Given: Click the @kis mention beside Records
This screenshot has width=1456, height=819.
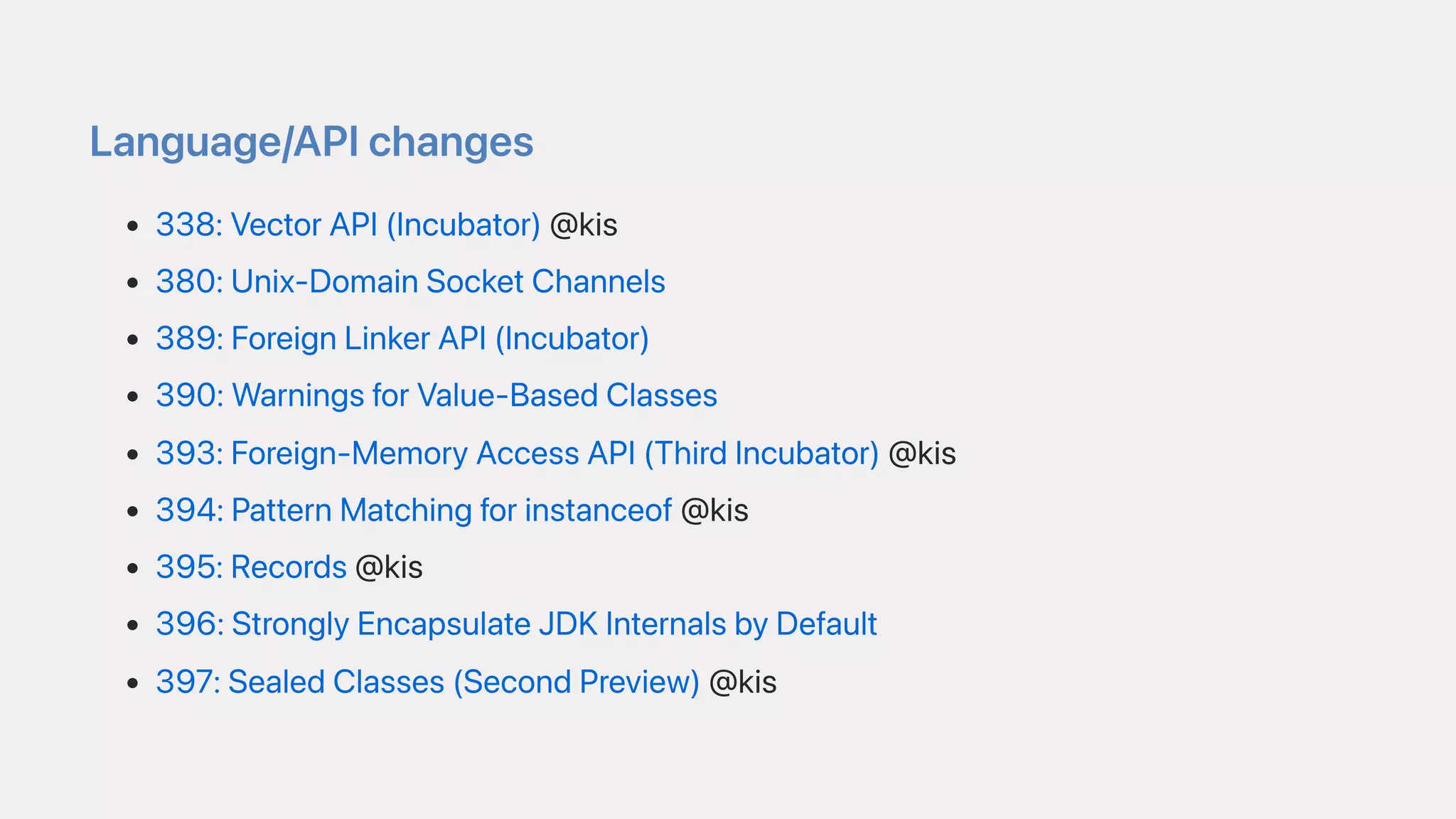Looking at the screenshot, I should click(x=389, y=567).
